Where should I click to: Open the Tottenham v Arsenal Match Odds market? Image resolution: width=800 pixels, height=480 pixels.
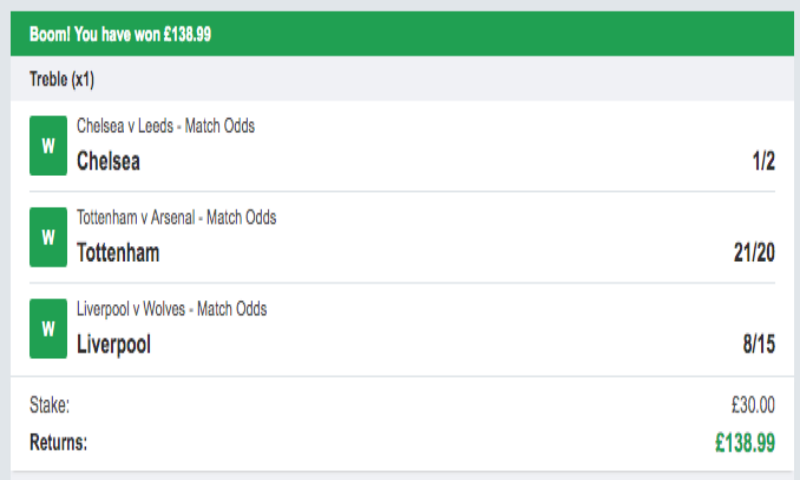click(176, 217)
